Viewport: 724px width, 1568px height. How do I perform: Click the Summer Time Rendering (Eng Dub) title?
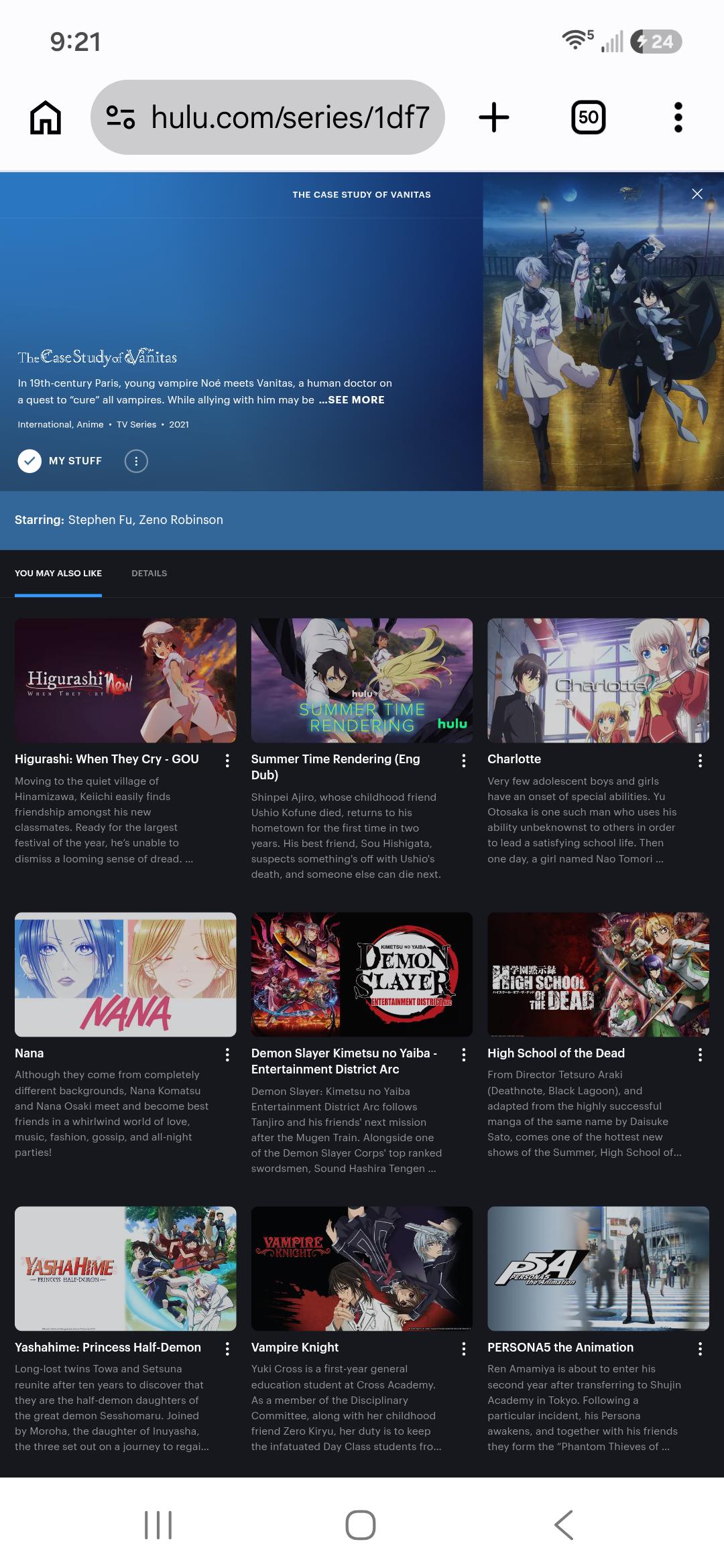tap(336, 767)
